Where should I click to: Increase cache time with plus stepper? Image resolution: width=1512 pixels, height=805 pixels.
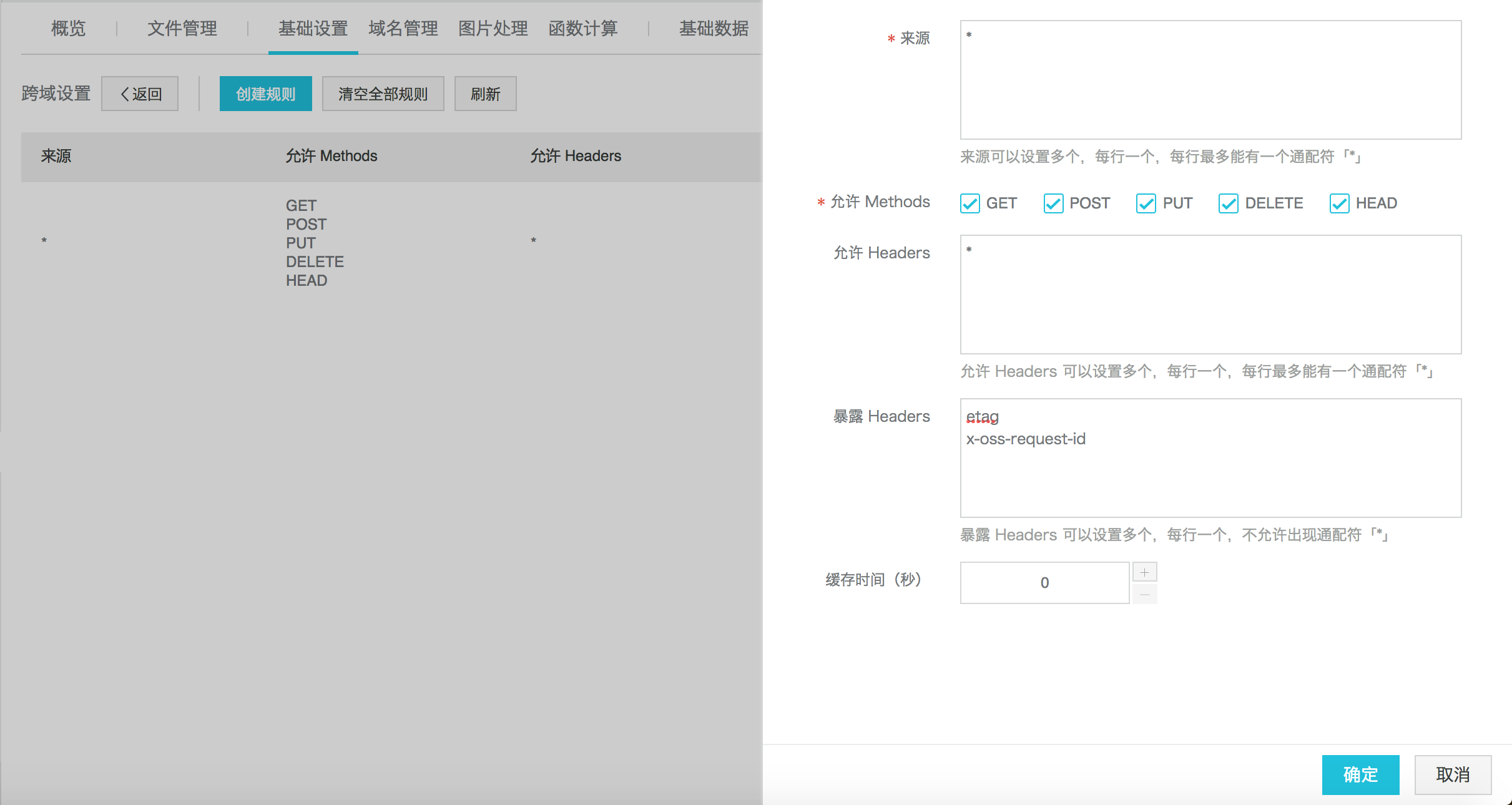(1144, 572)
